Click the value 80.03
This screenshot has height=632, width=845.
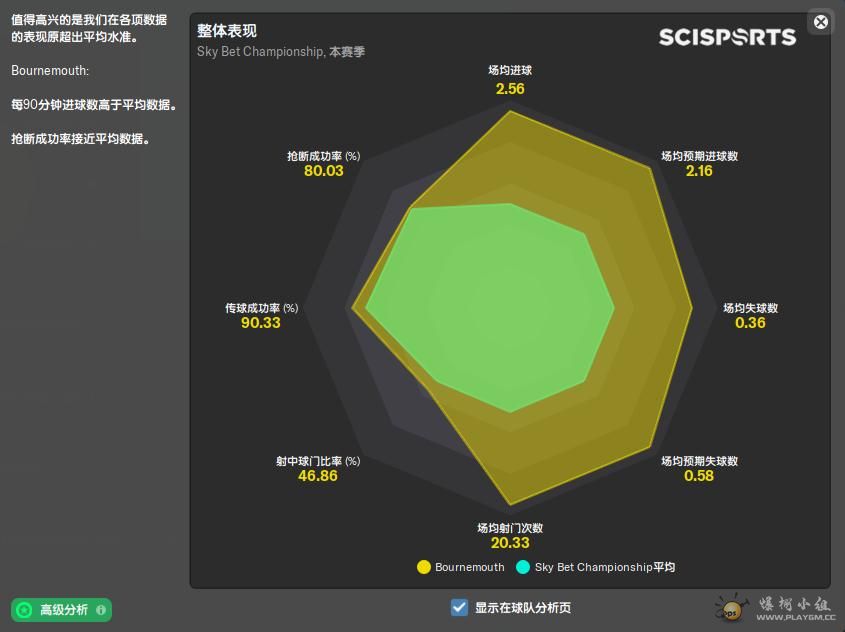click(x=323, y=171)
